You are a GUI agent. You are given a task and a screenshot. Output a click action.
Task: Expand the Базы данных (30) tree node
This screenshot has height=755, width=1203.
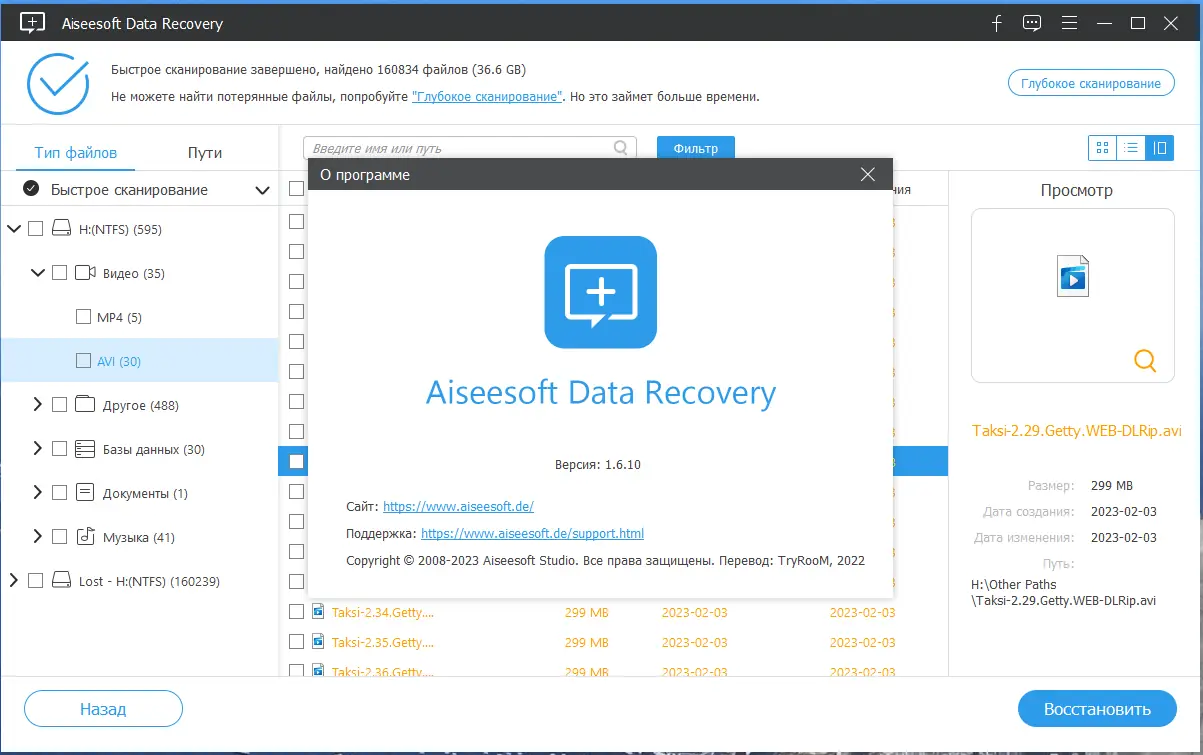click(38, 449)
